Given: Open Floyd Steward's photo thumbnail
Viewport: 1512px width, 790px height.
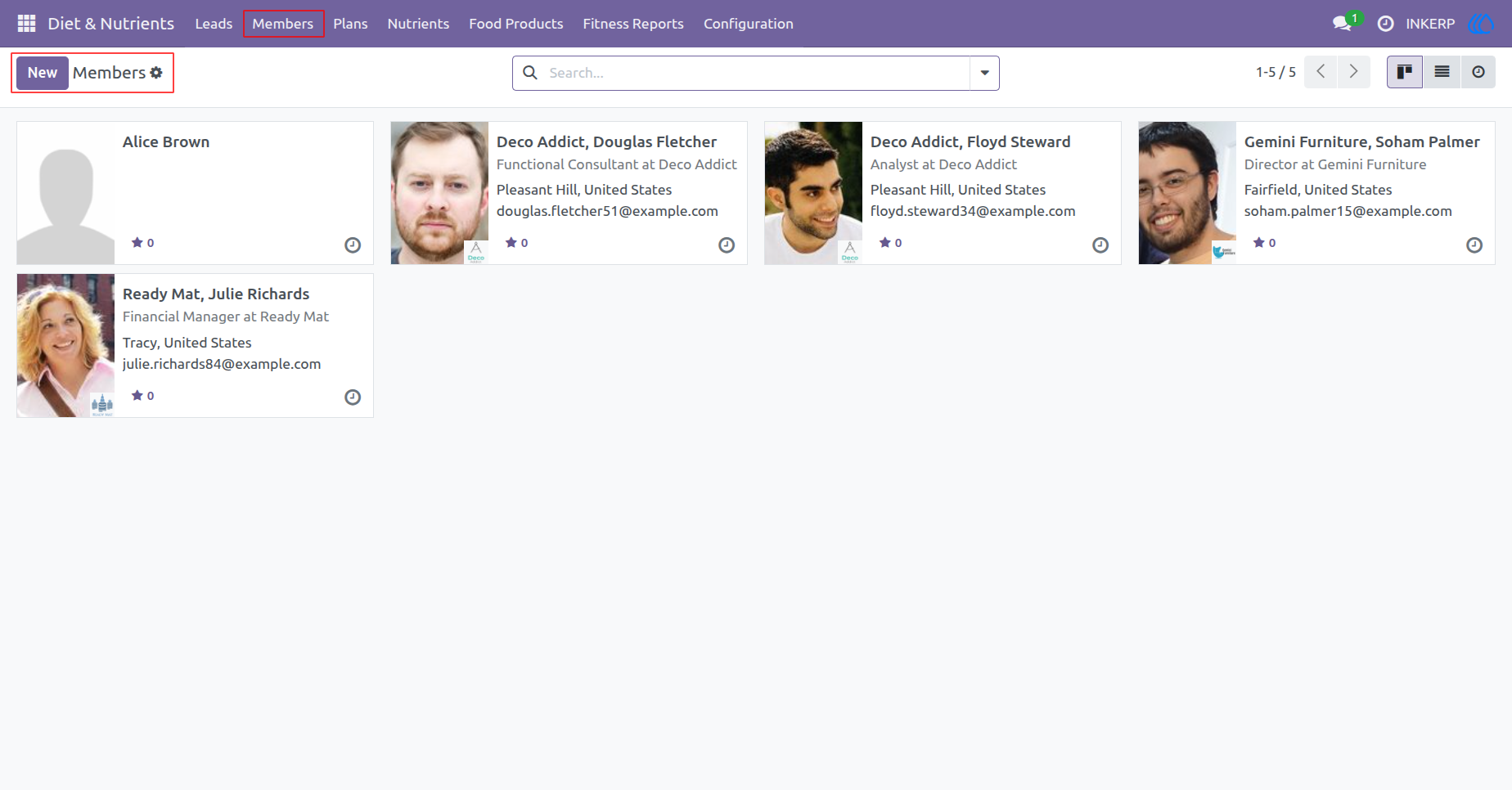Looking at the screenshot, I should 813,193.
